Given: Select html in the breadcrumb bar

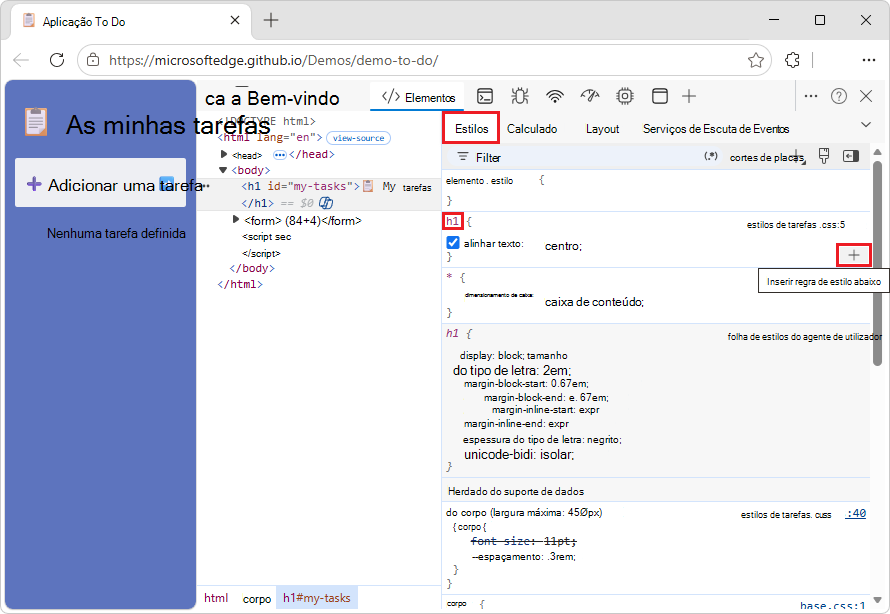Looking at the screenshot, I should coord(216,598).
